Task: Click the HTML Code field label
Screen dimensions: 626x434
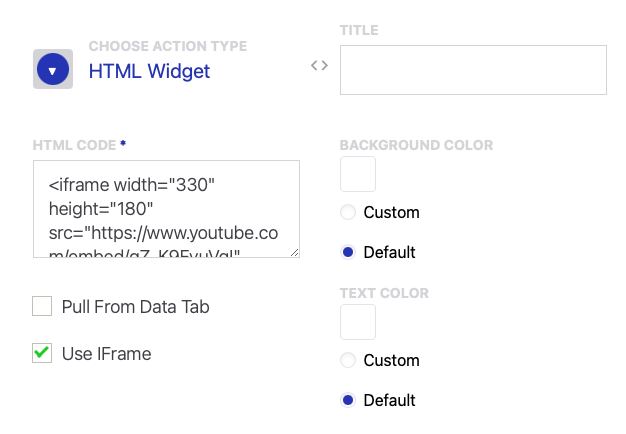Action: coord(74,145)
